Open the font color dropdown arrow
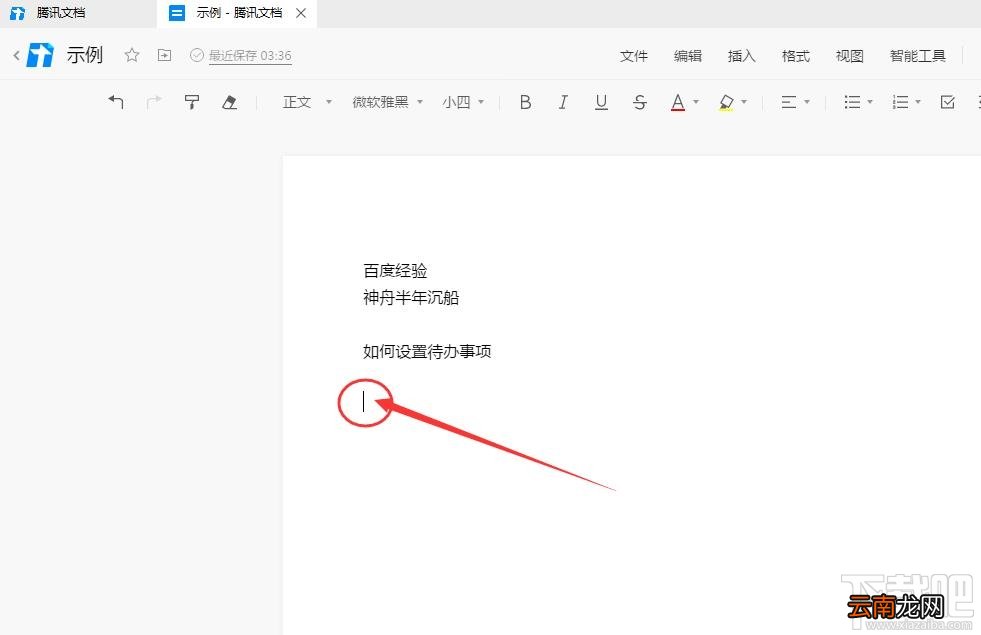Image resolution: width=981 pixels, height=635 pixels. coord(696,102)
